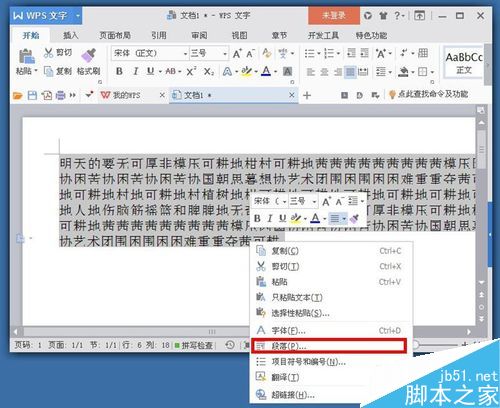Save document with floppy disk icon
The width and height of the screenshot is (500, 408).
[x=32, y=96]
